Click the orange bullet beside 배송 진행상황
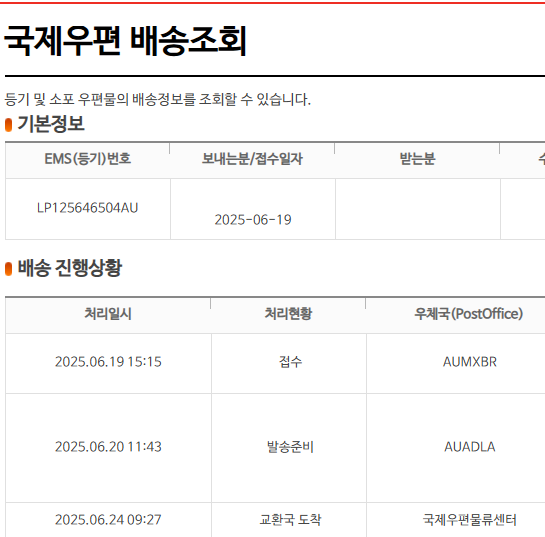The image size is (545, 537). (x=9, y=269)
